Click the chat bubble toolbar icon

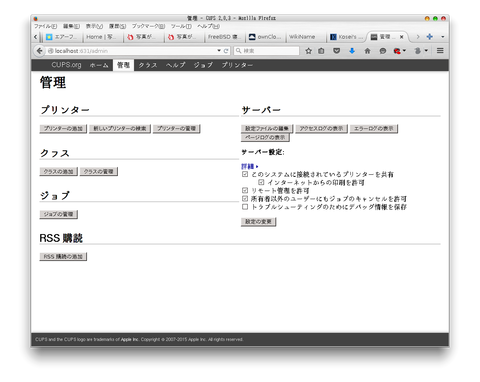(x=383, y=51)
